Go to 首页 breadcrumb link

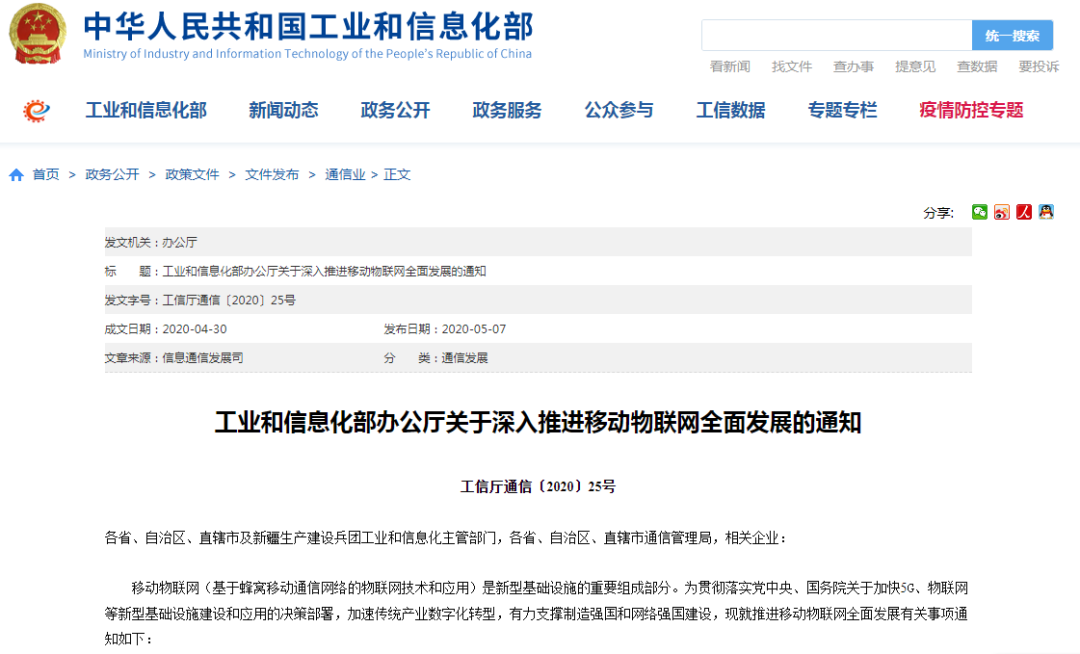click(x=46, y=175)
